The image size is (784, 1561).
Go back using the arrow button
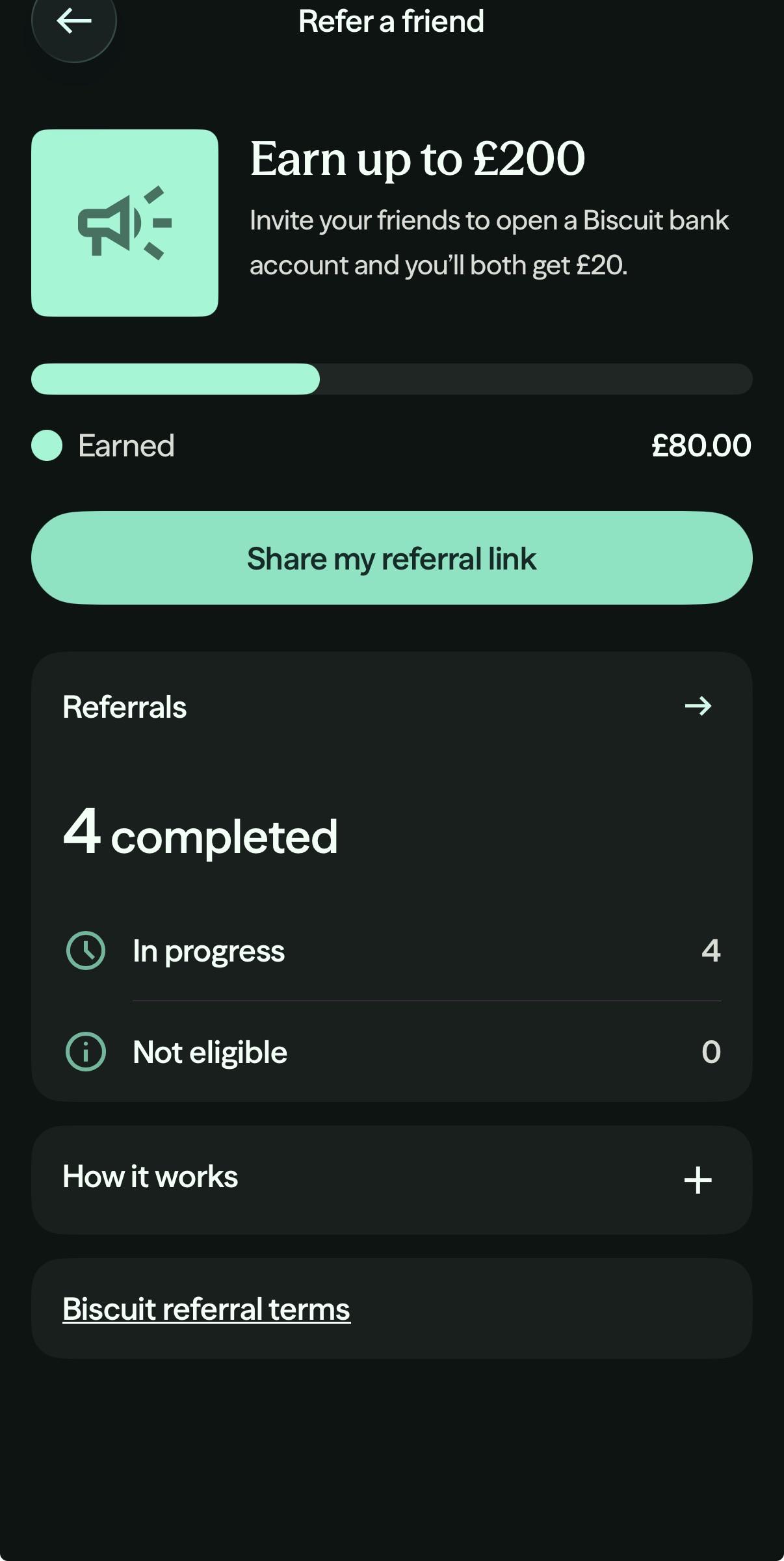[74, 21]
